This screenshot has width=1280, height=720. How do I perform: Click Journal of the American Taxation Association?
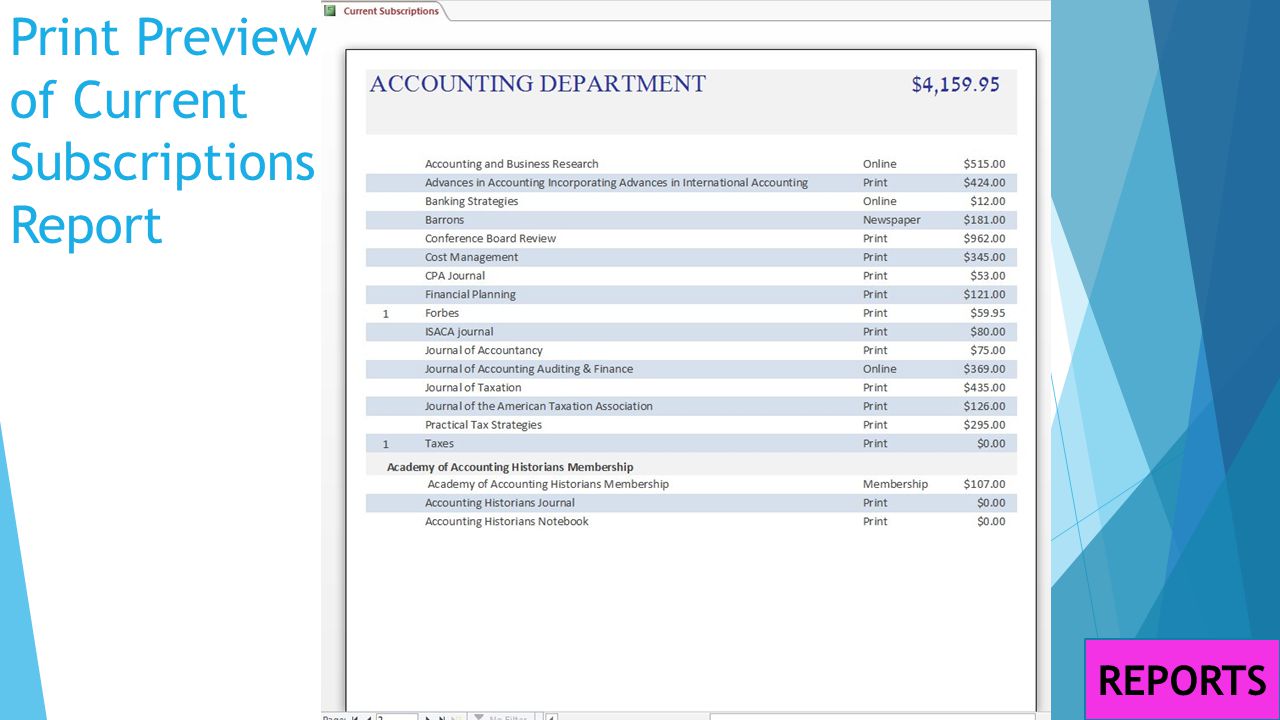click(x=538, y=407)
